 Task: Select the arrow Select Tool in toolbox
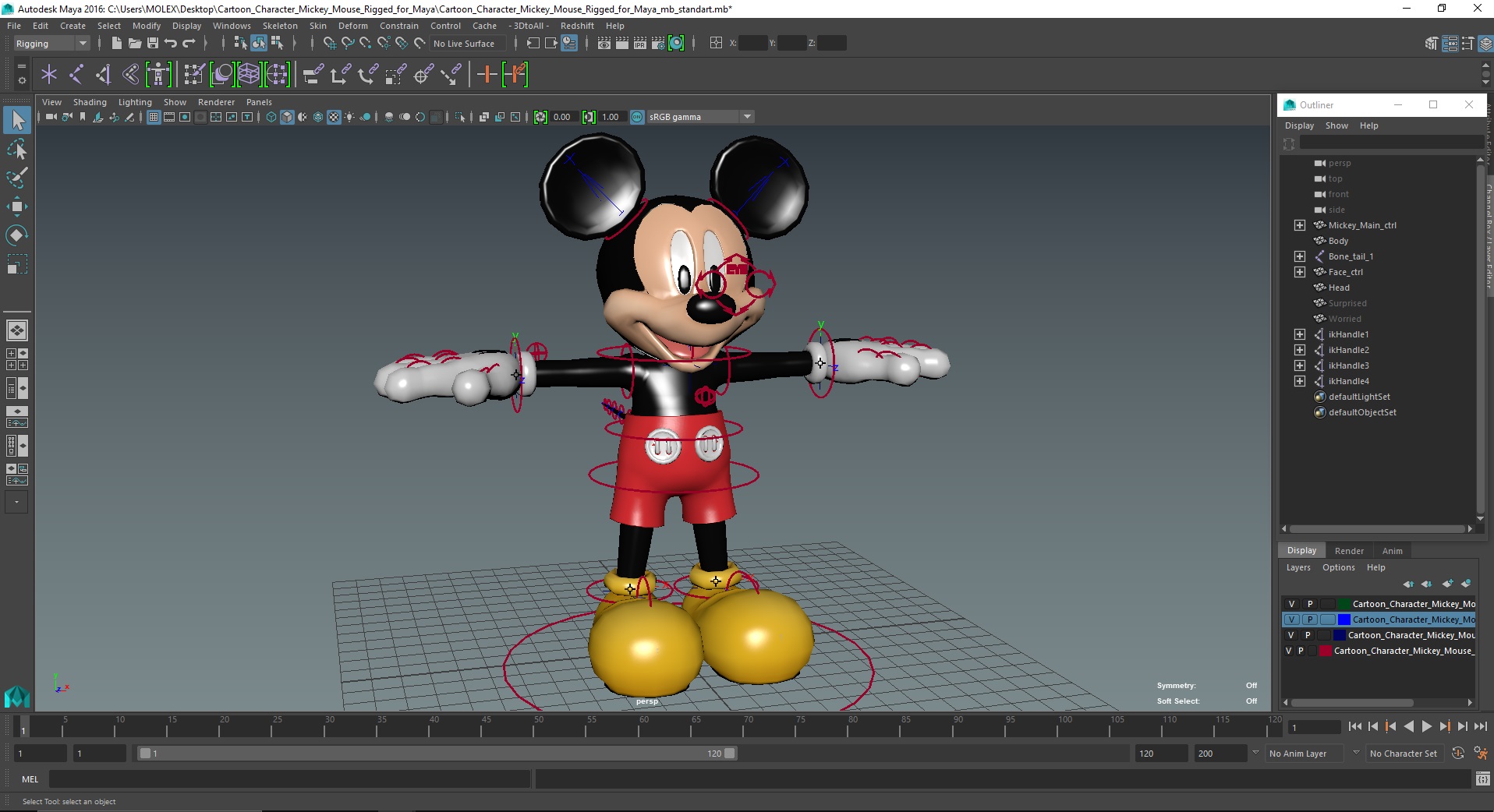17,120
